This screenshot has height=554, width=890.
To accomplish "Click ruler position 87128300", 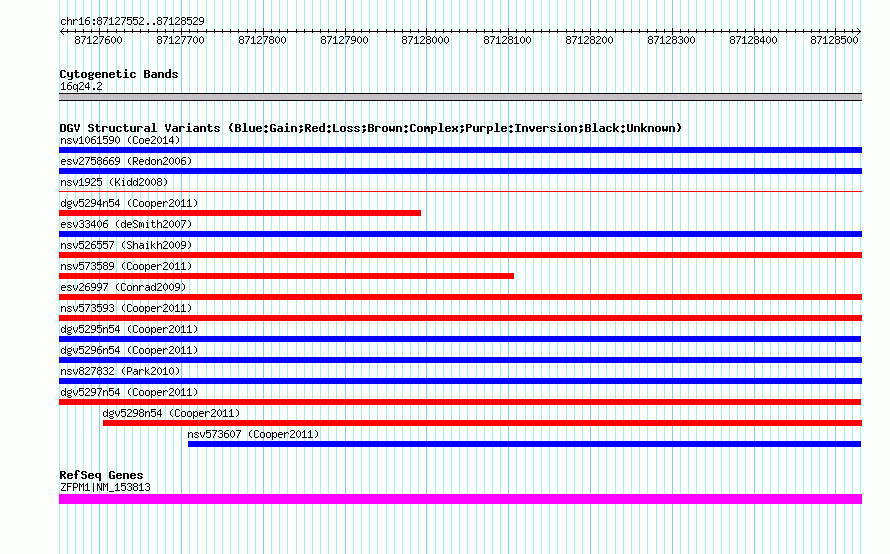I will click(671, 40).
